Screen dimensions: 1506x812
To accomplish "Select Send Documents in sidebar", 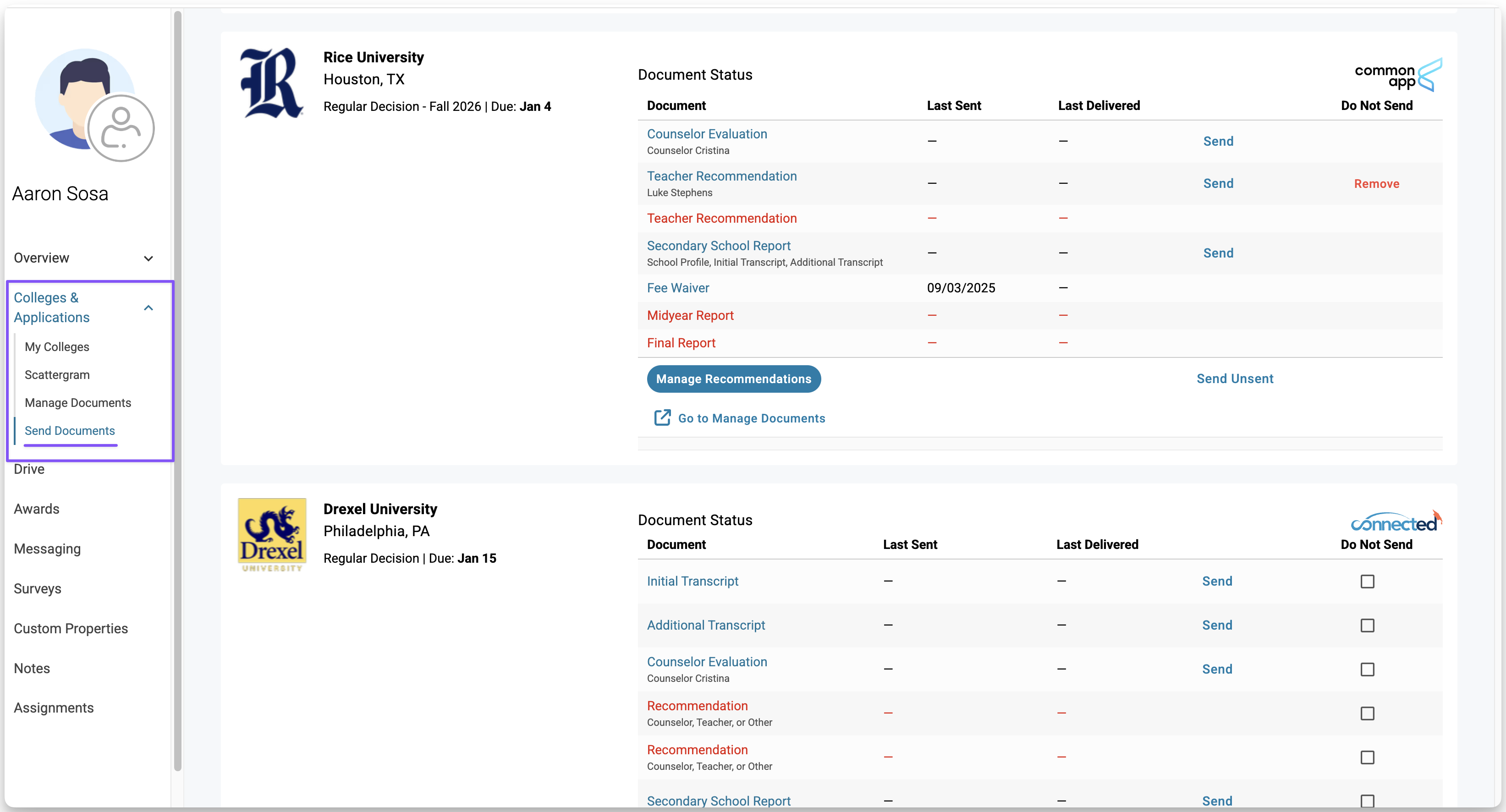I will click(x=70, y=430).
